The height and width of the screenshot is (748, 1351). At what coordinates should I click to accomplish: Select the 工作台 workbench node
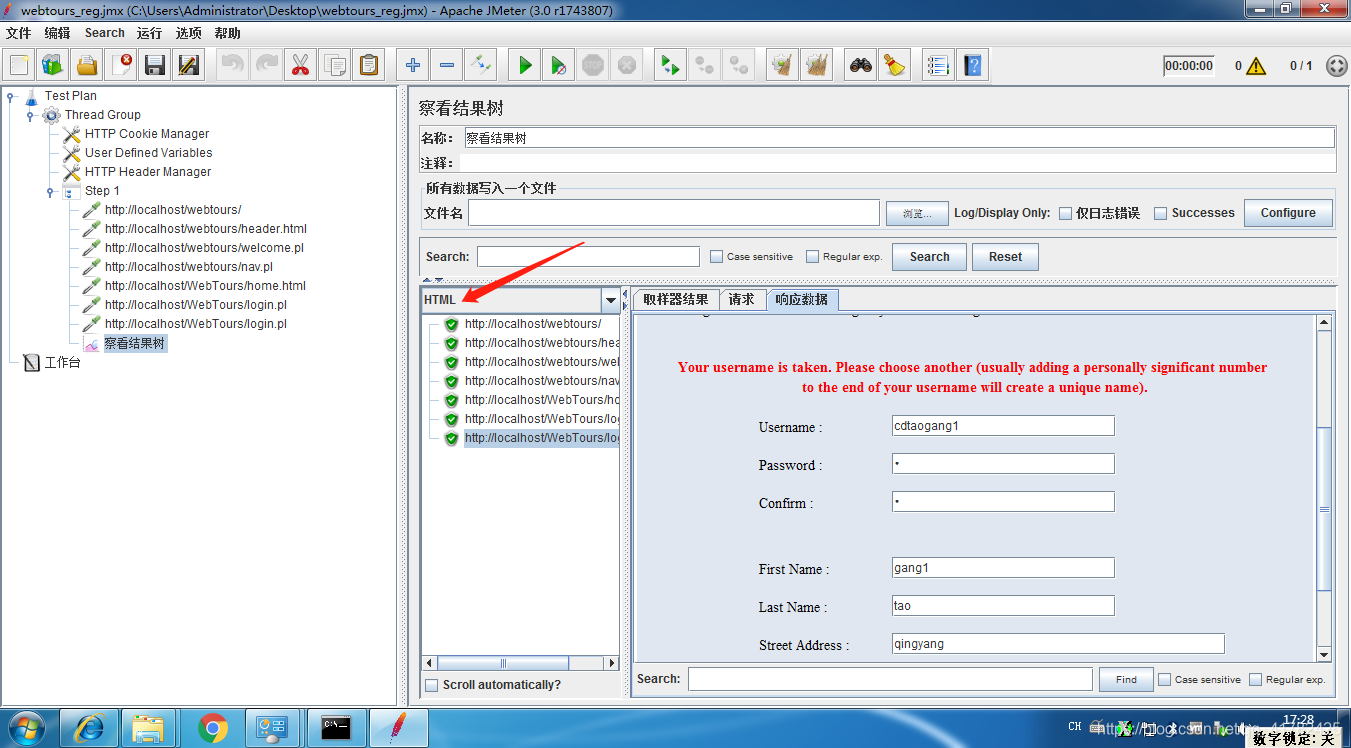(62, 363)
